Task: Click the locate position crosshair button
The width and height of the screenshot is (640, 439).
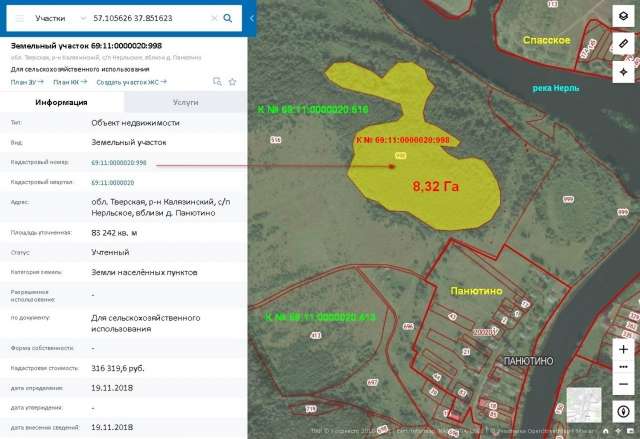Action: pos(623,72)
